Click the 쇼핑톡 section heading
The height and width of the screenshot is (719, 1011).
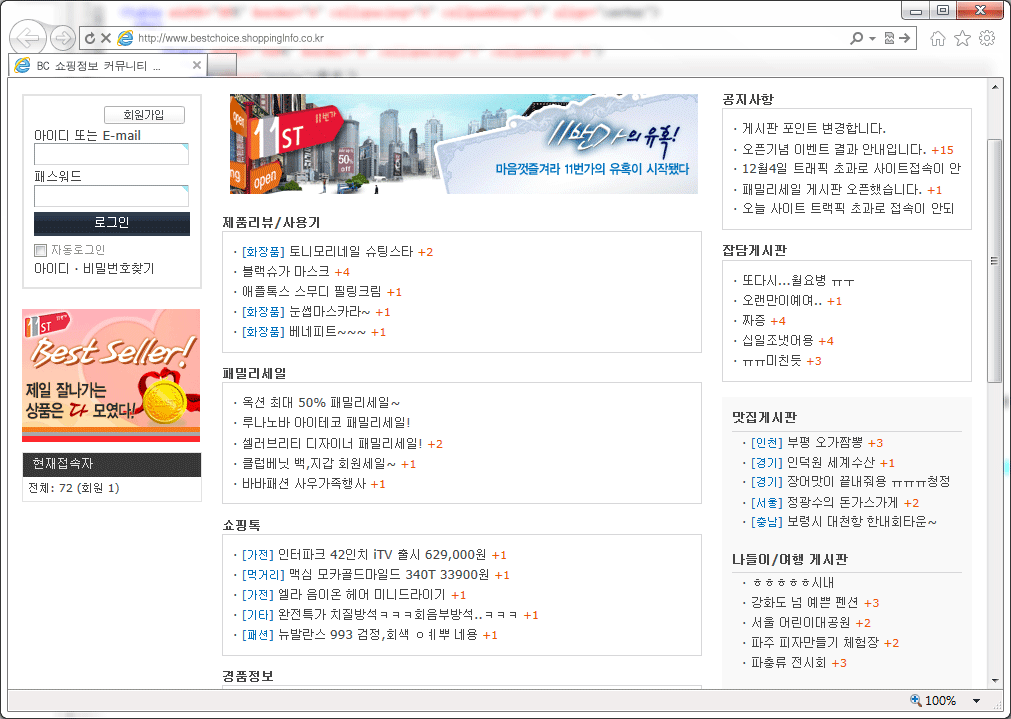[x=242, y=525]
